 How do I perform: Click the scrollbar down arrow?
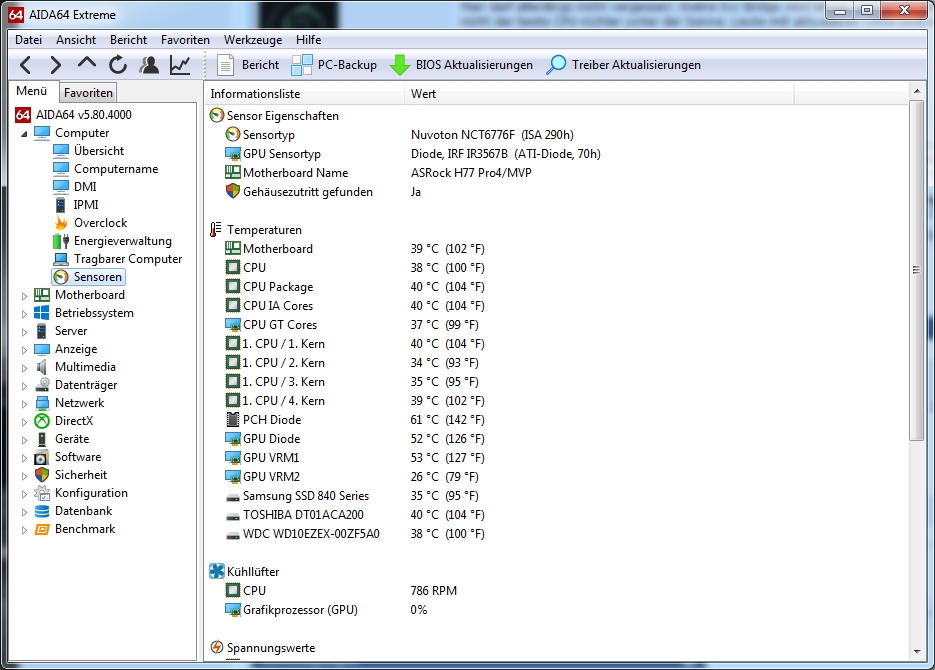click(917, 652)
